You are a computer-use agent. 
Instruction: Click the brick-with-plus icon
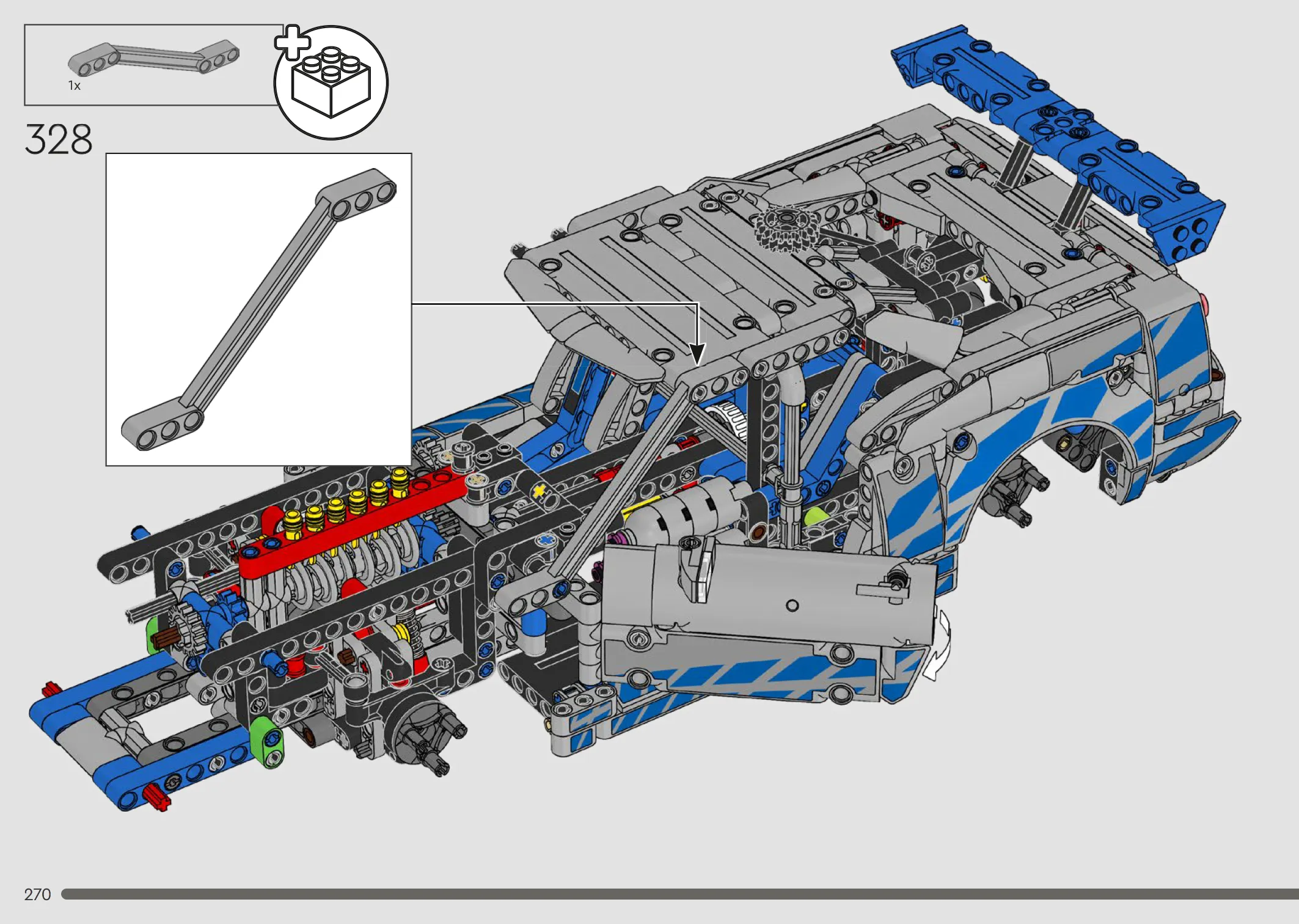[331, 81]
